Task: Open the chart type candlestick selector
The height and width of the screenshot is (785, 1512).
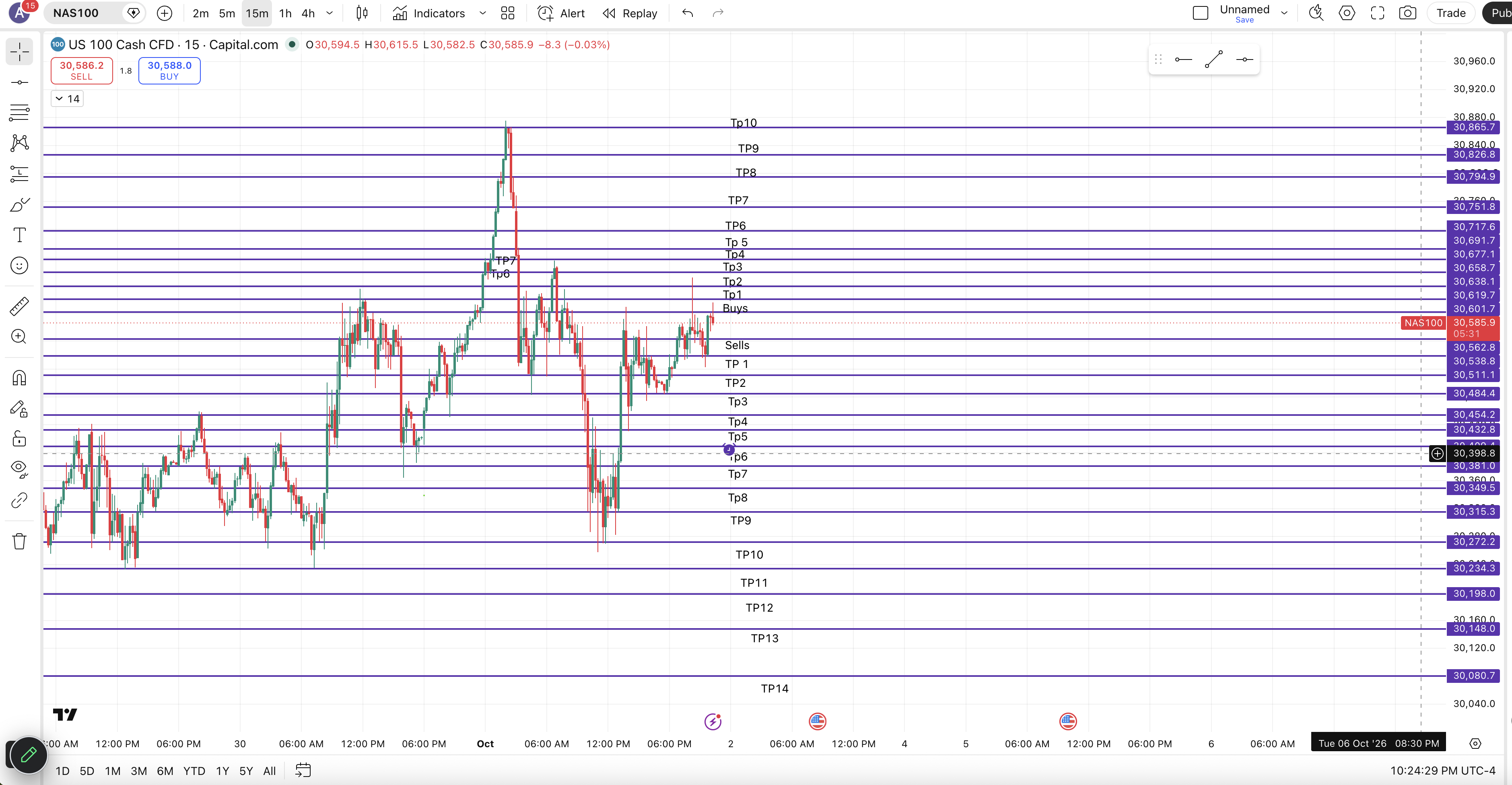Action: [x=362, y=13]
